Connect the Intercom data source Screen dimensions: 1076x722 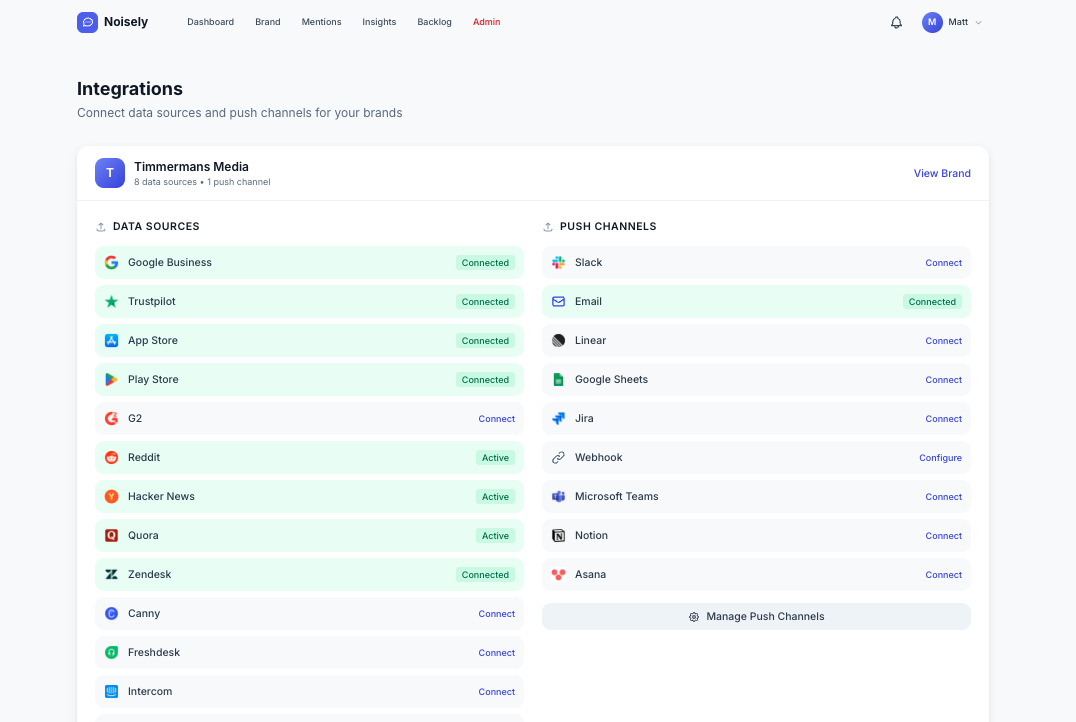tap(497, 692)
